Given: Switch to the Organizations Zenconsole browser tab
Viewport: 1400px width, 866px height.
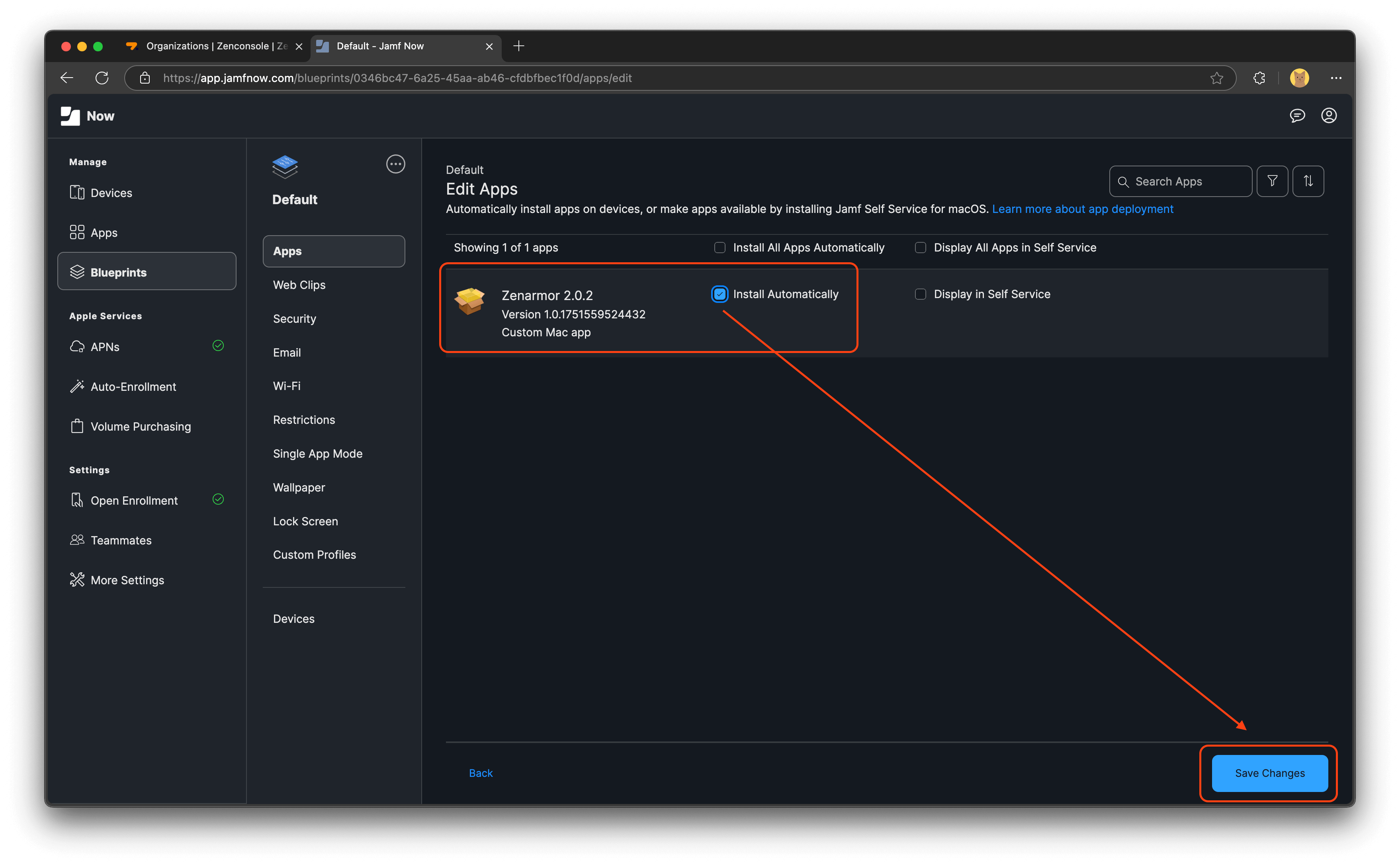Looking at the screenshot, I should pos(206,46).
